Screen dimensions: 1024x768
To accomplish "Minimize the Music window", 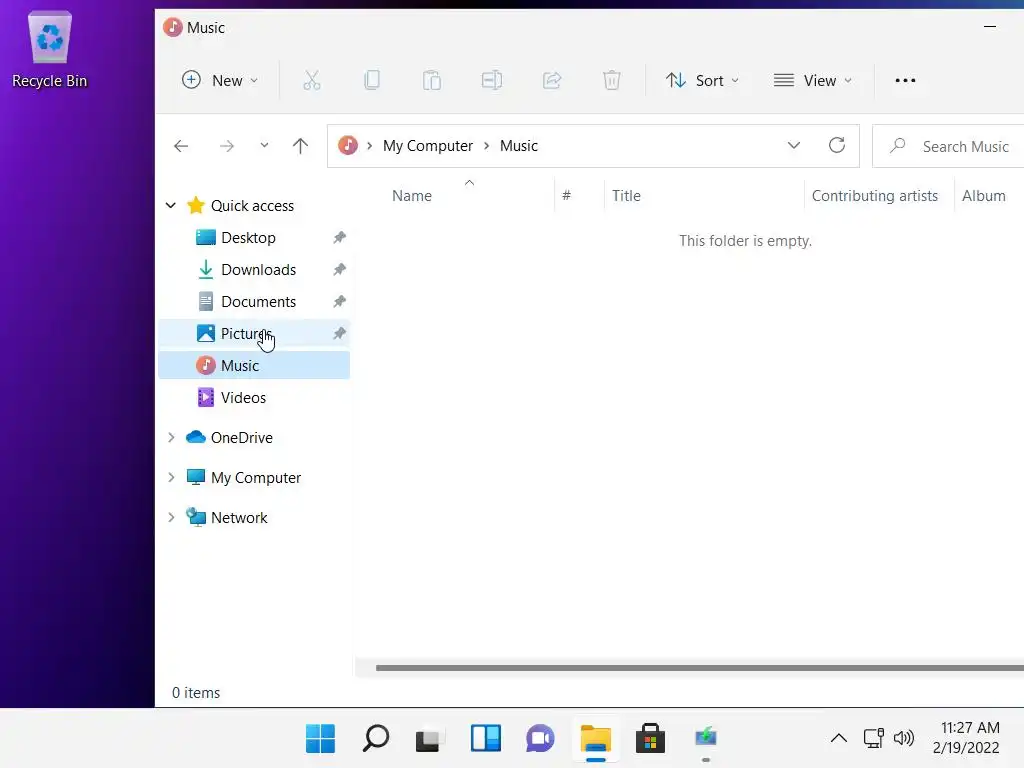I will tap(989, 27).
